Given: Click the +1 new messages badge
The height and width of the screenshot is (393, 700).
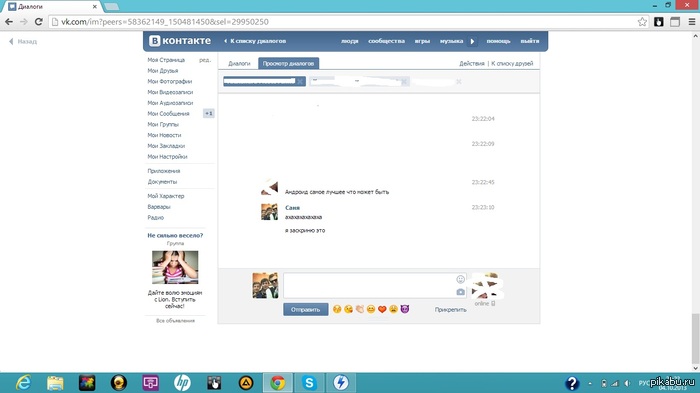Looking at the screenshot, I should (208, 113).
